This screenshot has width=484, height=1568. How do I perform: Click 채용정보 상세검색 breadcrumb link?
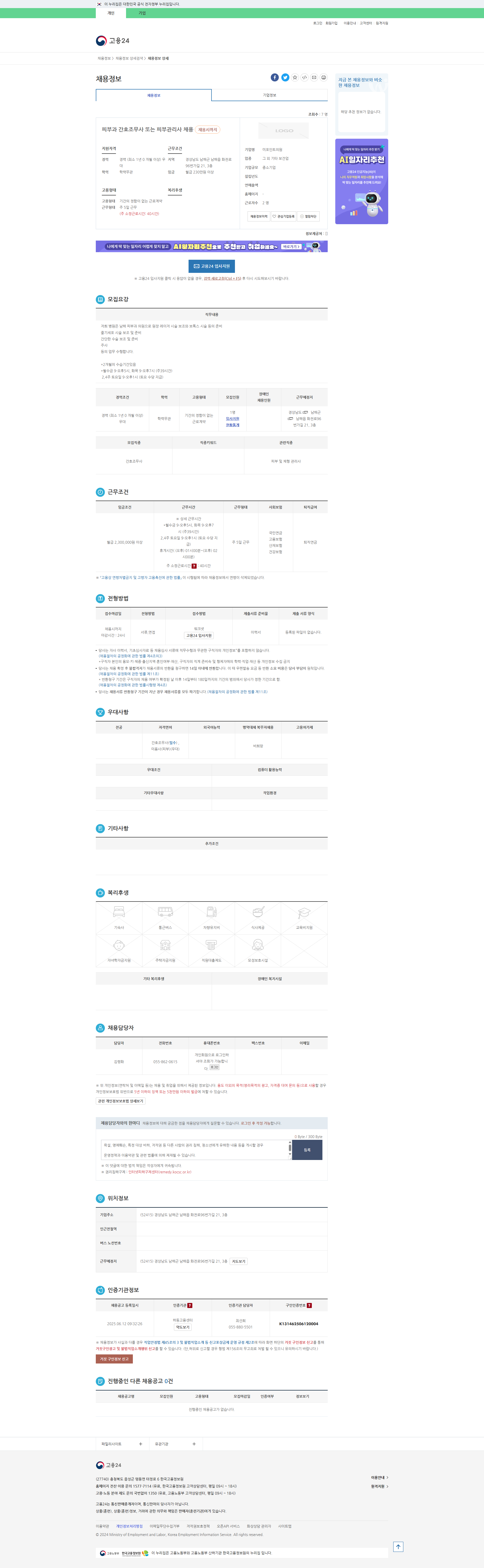click(129, 59)
